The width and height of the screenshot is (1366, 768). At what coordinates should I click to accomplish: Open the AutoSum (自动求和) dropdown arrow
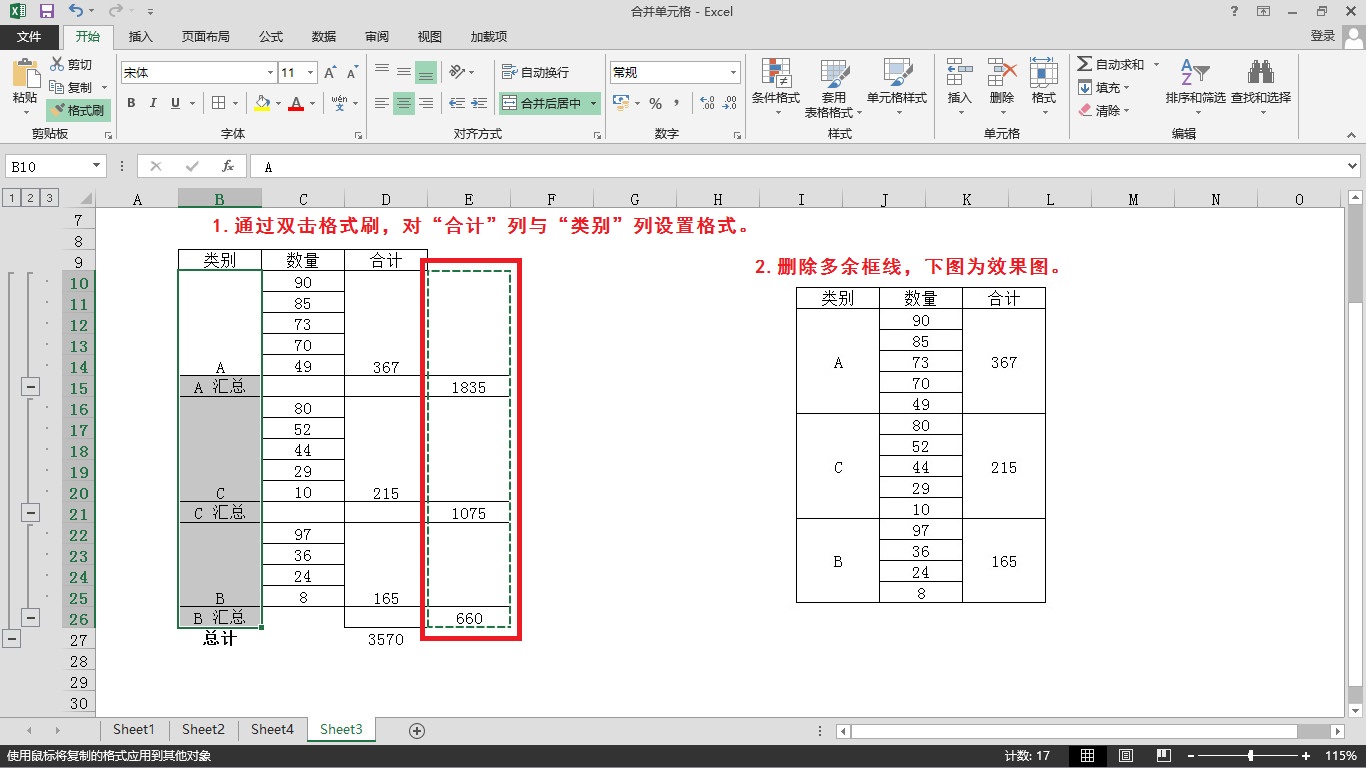pos(1157,65)
